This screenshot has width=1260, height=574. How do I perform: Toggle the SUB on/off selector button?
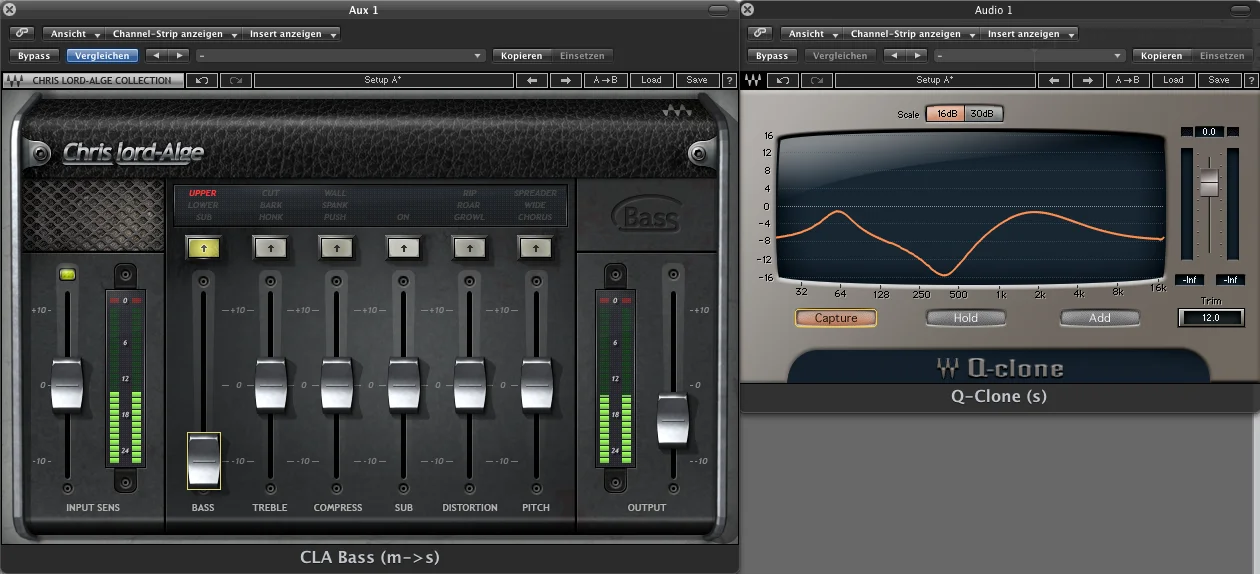pyautogui.click(x=403, y=246)
